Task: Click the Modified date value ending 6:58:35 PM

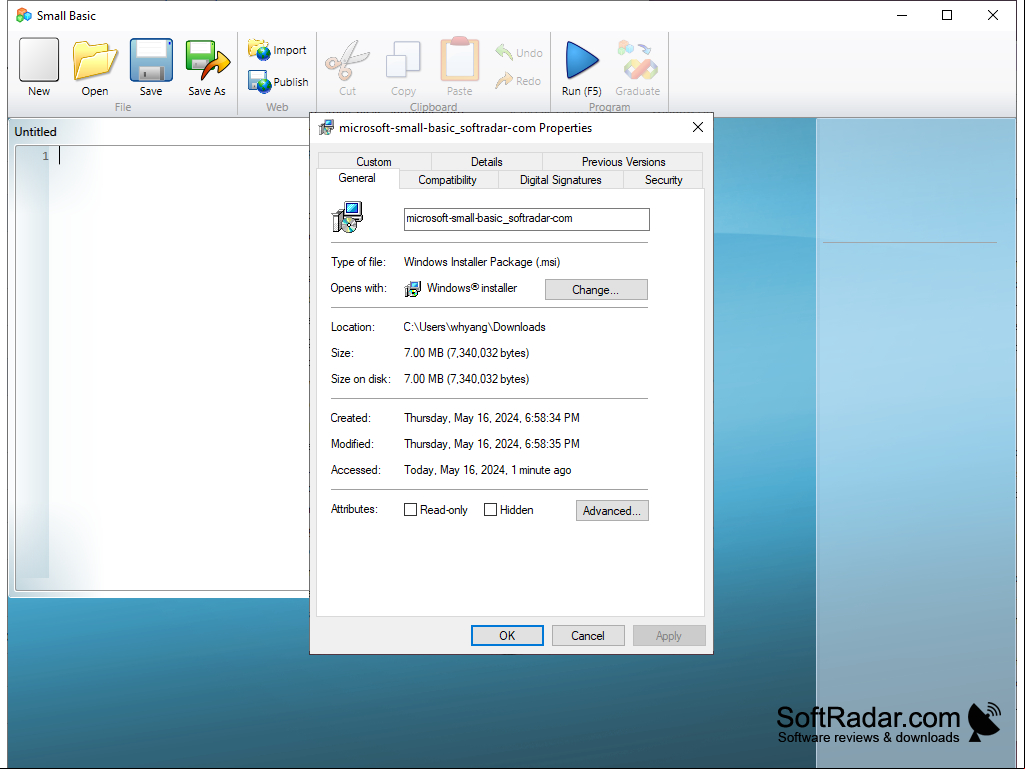Action: point(492,444)
